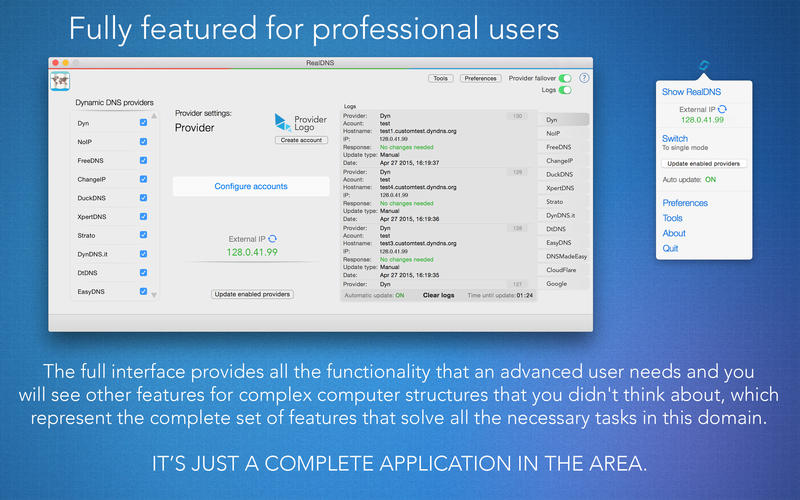Open the Tools button

click(440, 78)
